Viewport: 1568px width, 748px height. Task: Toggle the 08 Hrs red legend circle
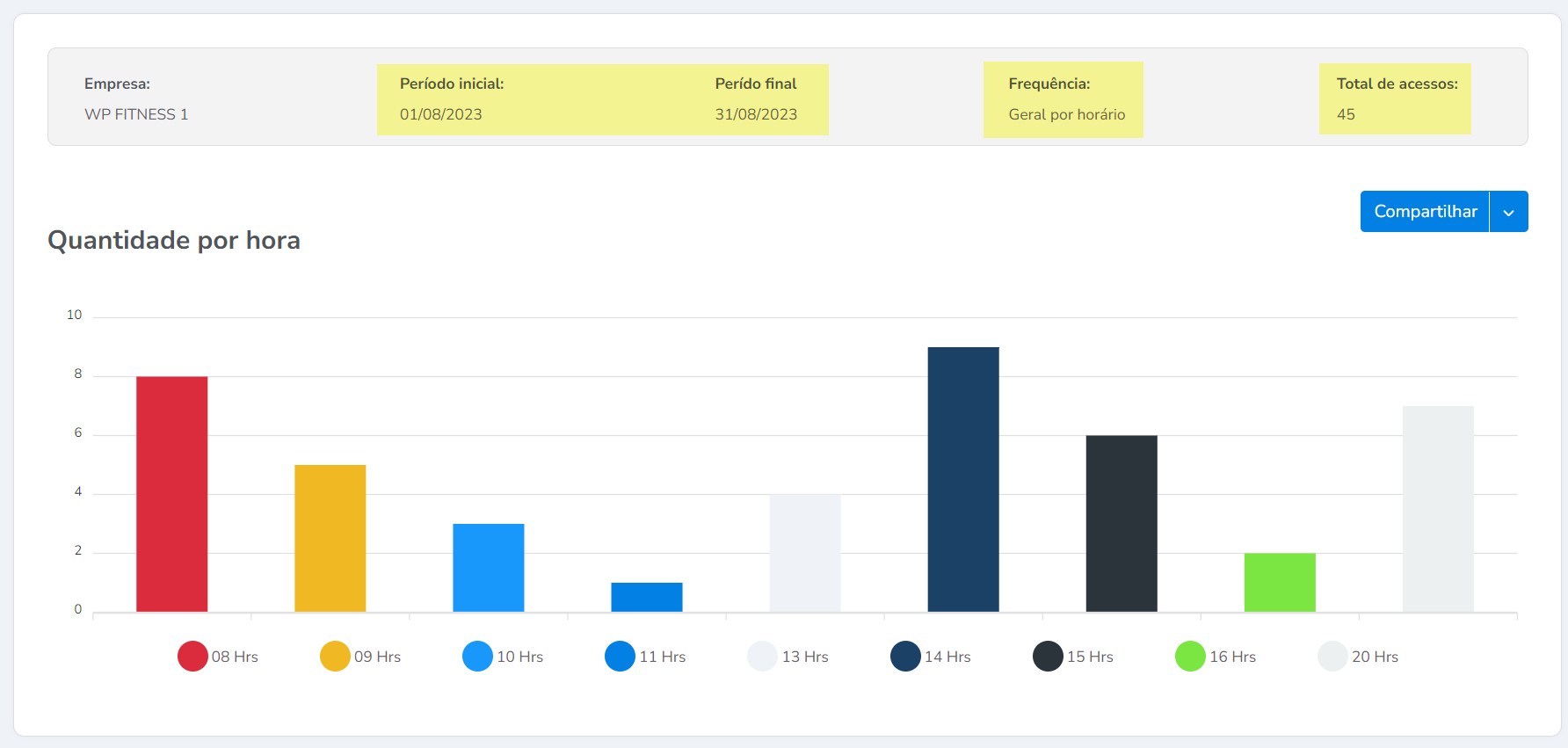point(192,657)
